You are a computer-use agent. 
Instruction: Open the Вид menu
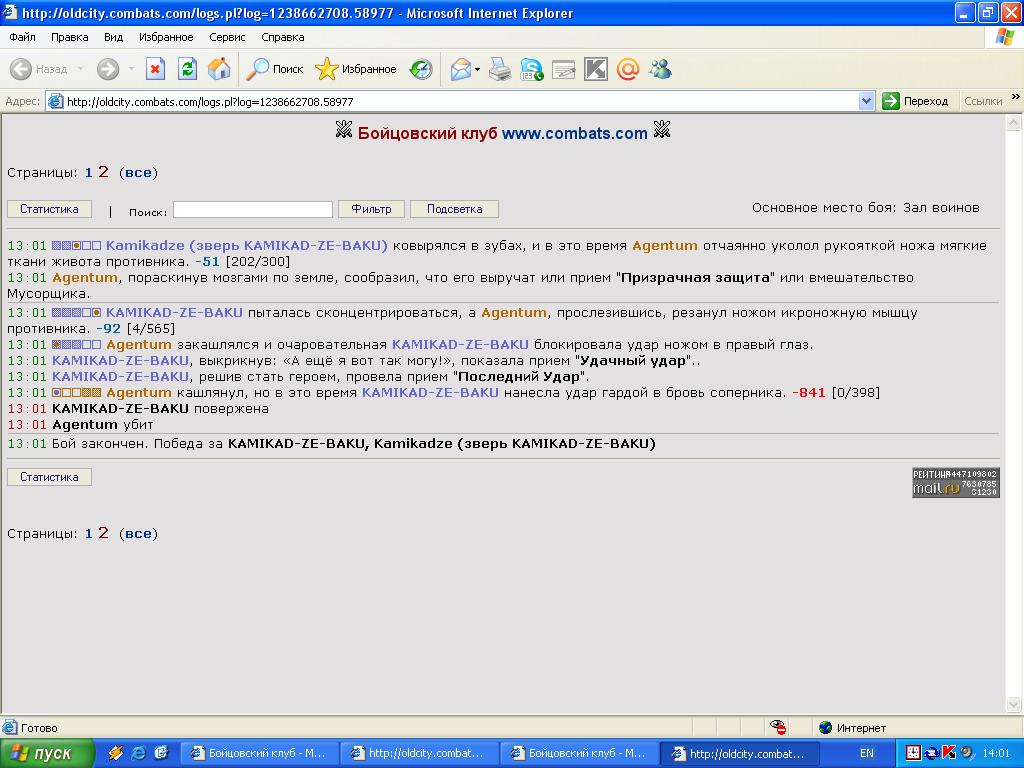(114, 37)
